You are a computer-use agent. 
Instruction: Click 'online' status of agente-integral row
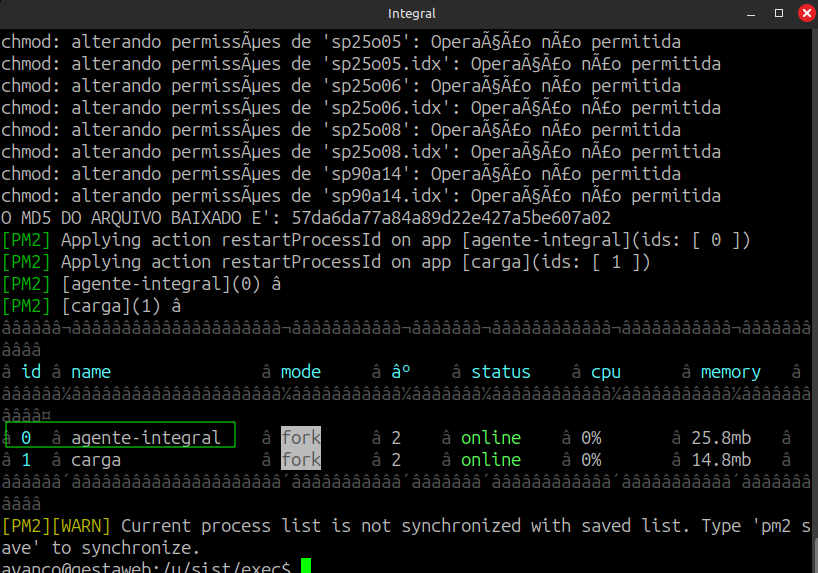(x=491, y=437)
